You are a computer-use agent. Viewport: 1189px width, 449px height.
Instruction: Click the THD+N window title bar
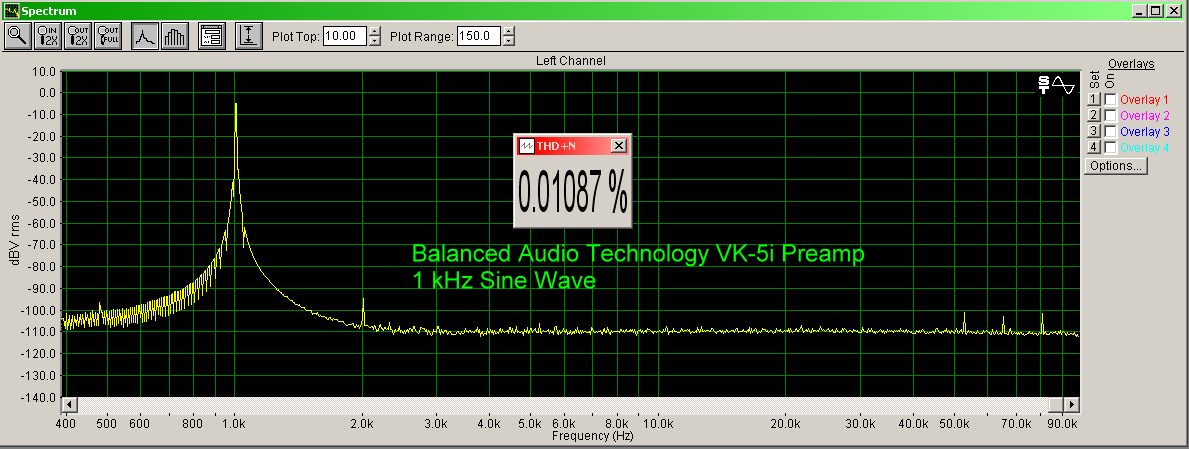click(x=573, y=146)
